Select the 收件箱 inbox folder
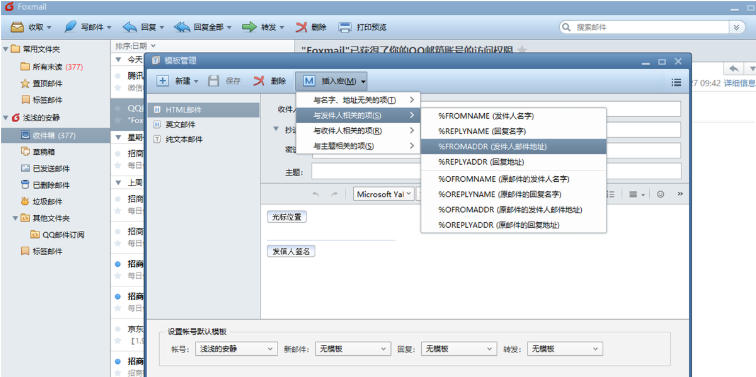Viewport: 756px width, 377px height. pyautogui.click(x=55, y=135)
